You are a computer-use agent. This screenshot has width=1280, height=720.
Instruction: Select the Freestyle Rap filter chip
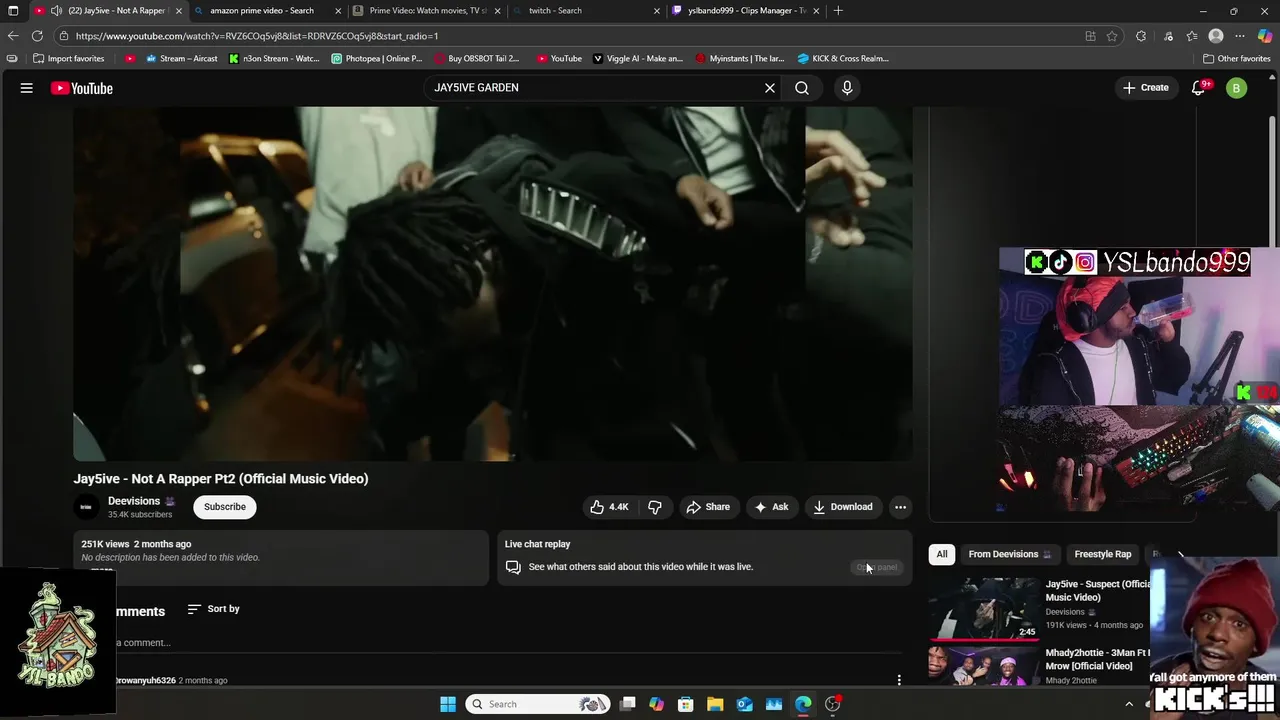1103,554
